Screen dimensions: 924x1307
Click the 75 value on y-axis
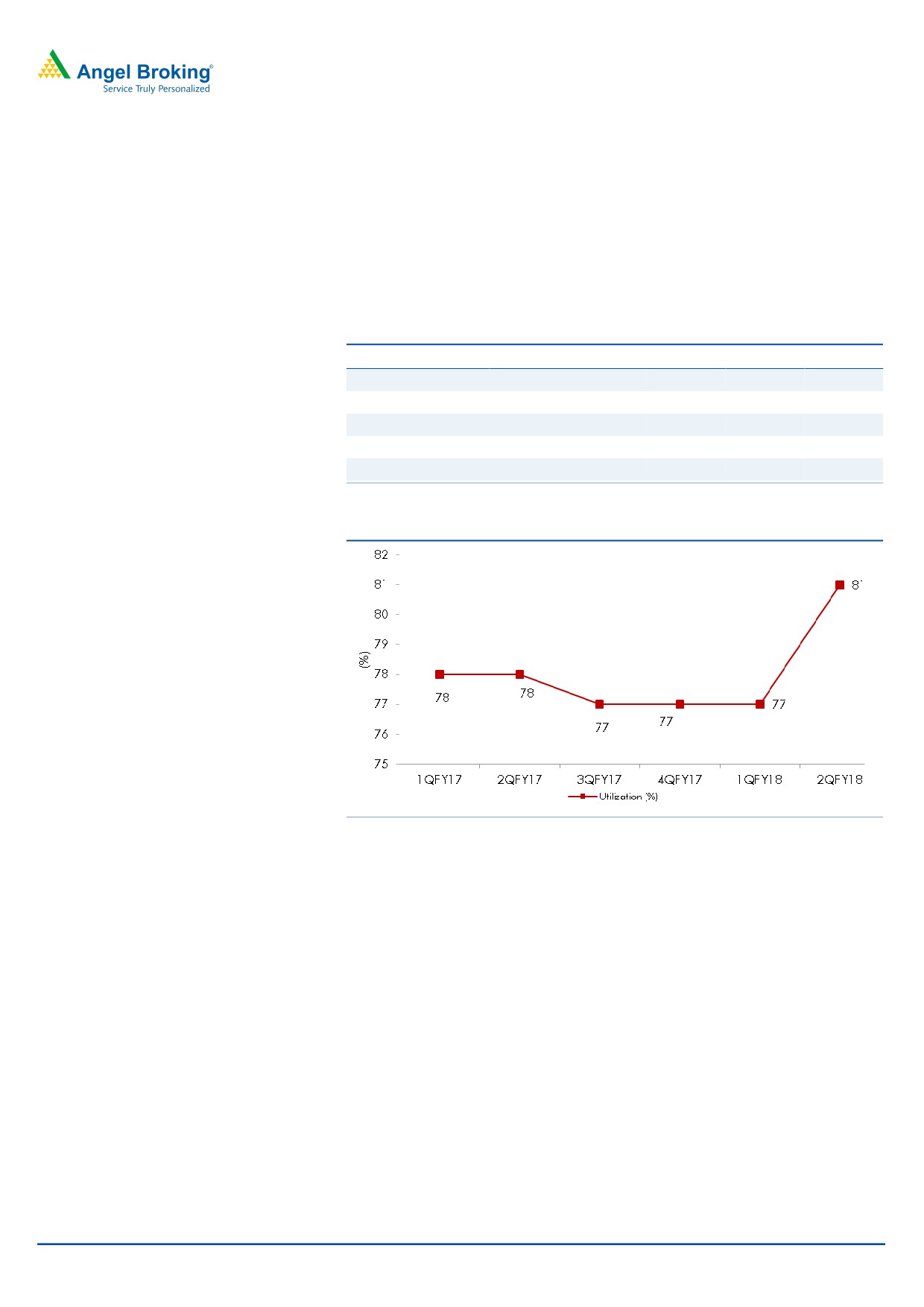coord(381,764)
